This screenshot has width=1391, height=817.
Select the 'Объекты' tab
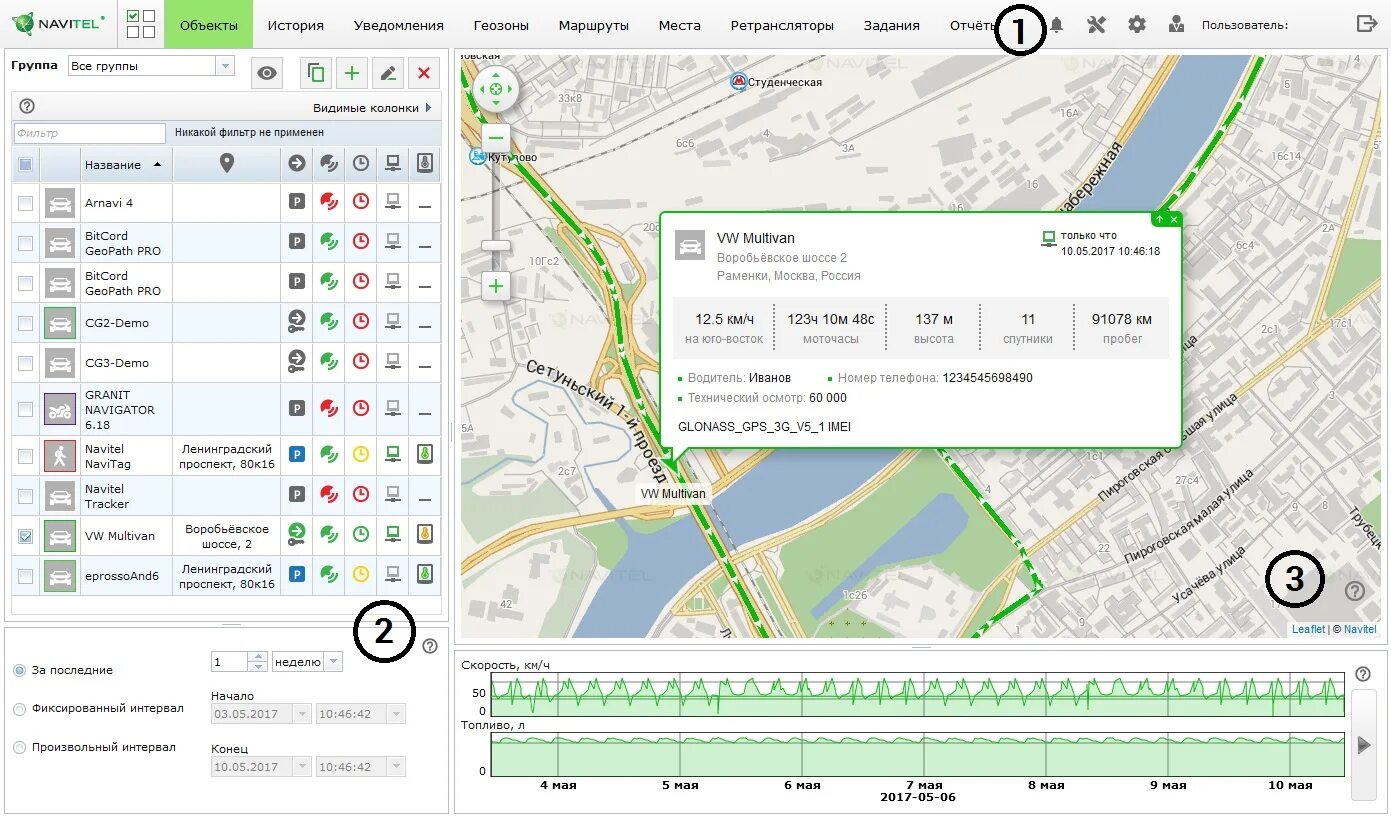point(208,25)
